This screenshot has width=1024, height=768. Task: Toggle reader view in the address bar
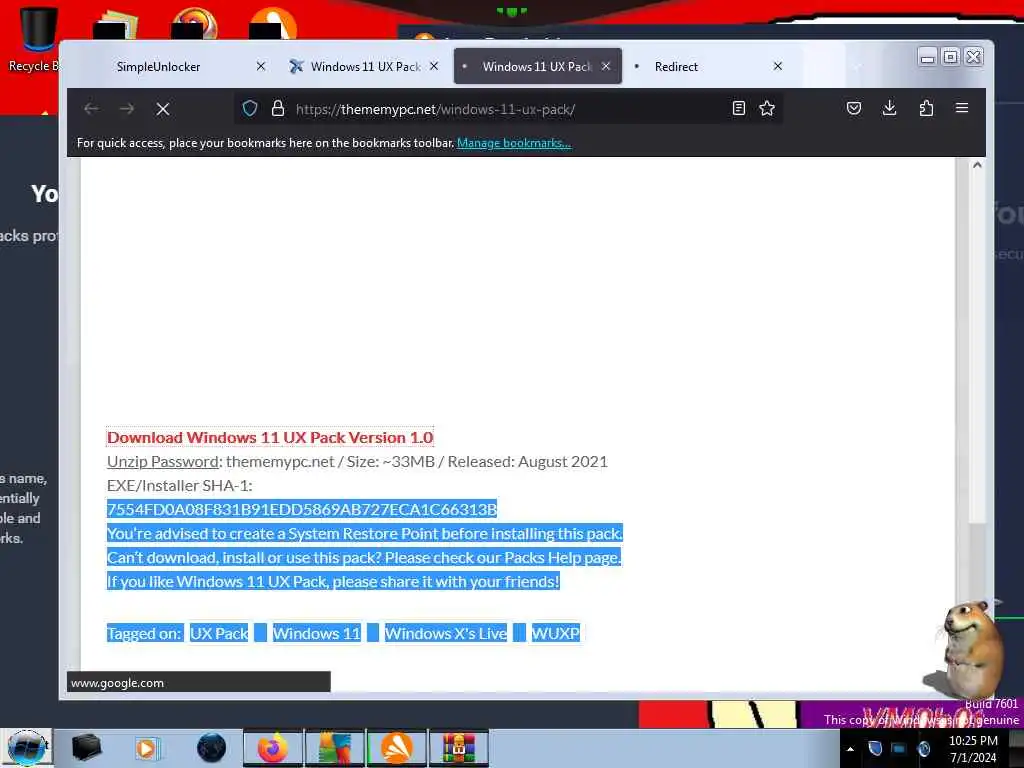[x=739, y=108]
